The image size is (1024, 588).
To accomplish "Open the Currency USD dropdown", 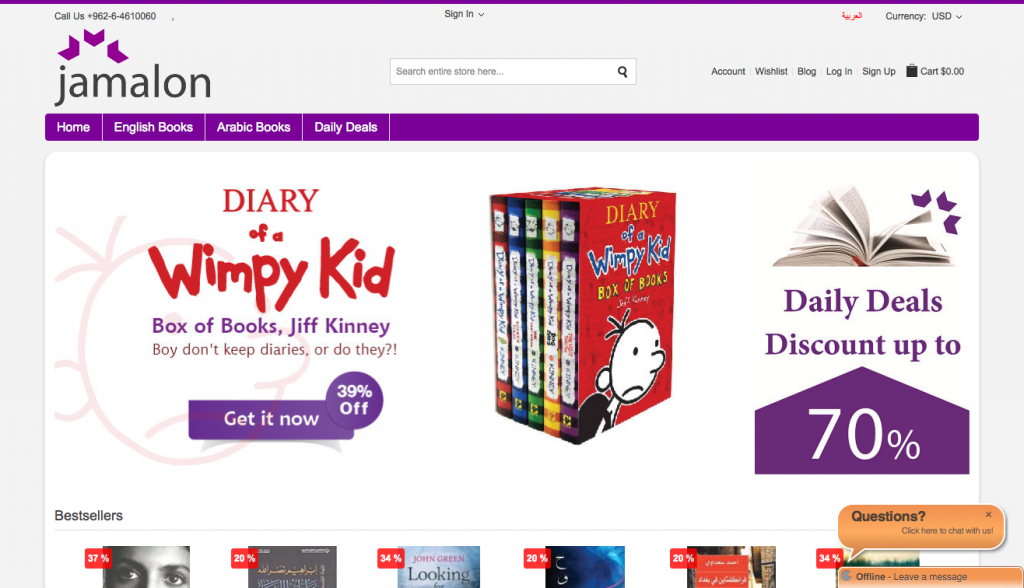I will tap(923, 16).
